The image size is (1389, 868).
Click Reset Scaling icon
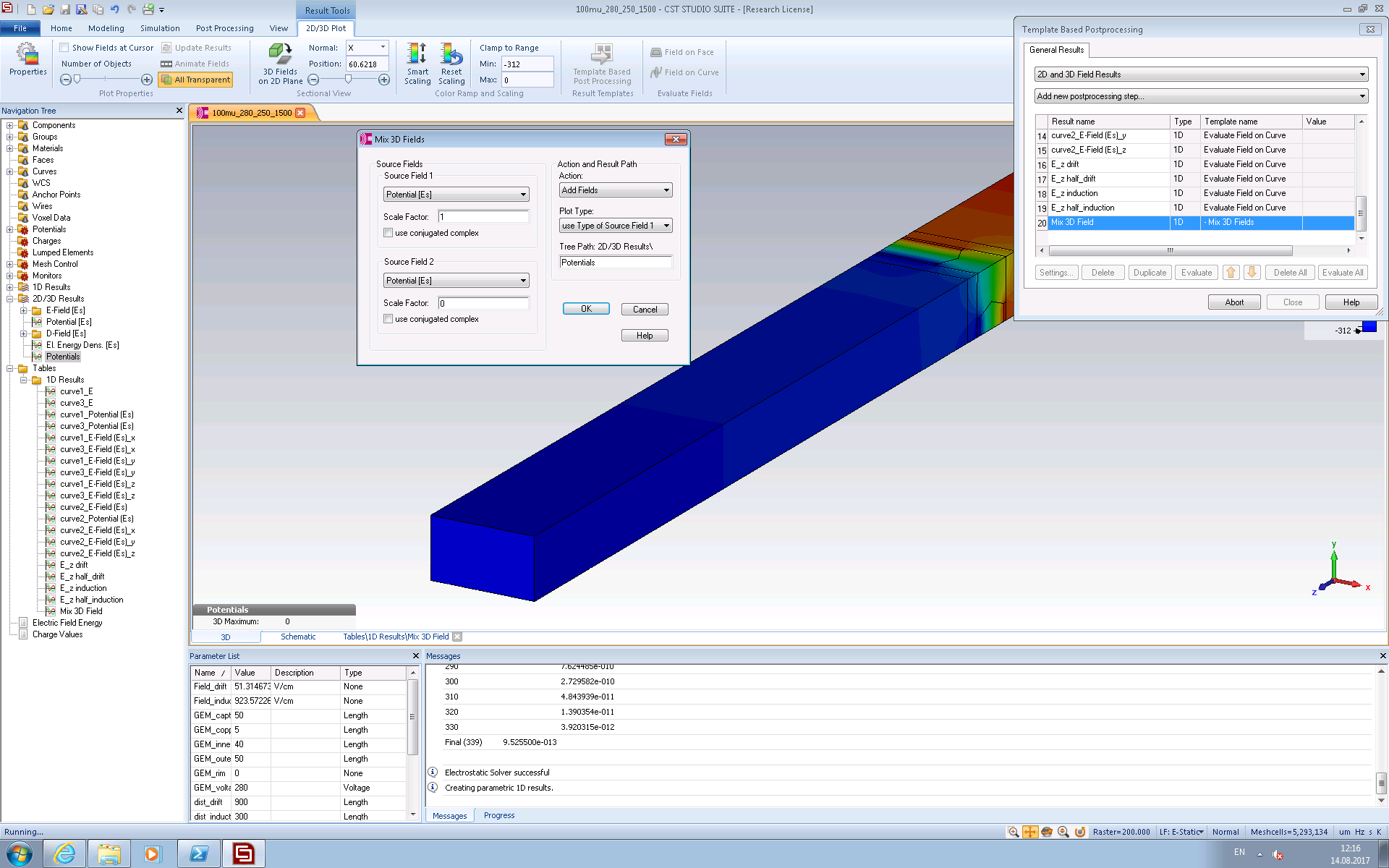point(451,64)
